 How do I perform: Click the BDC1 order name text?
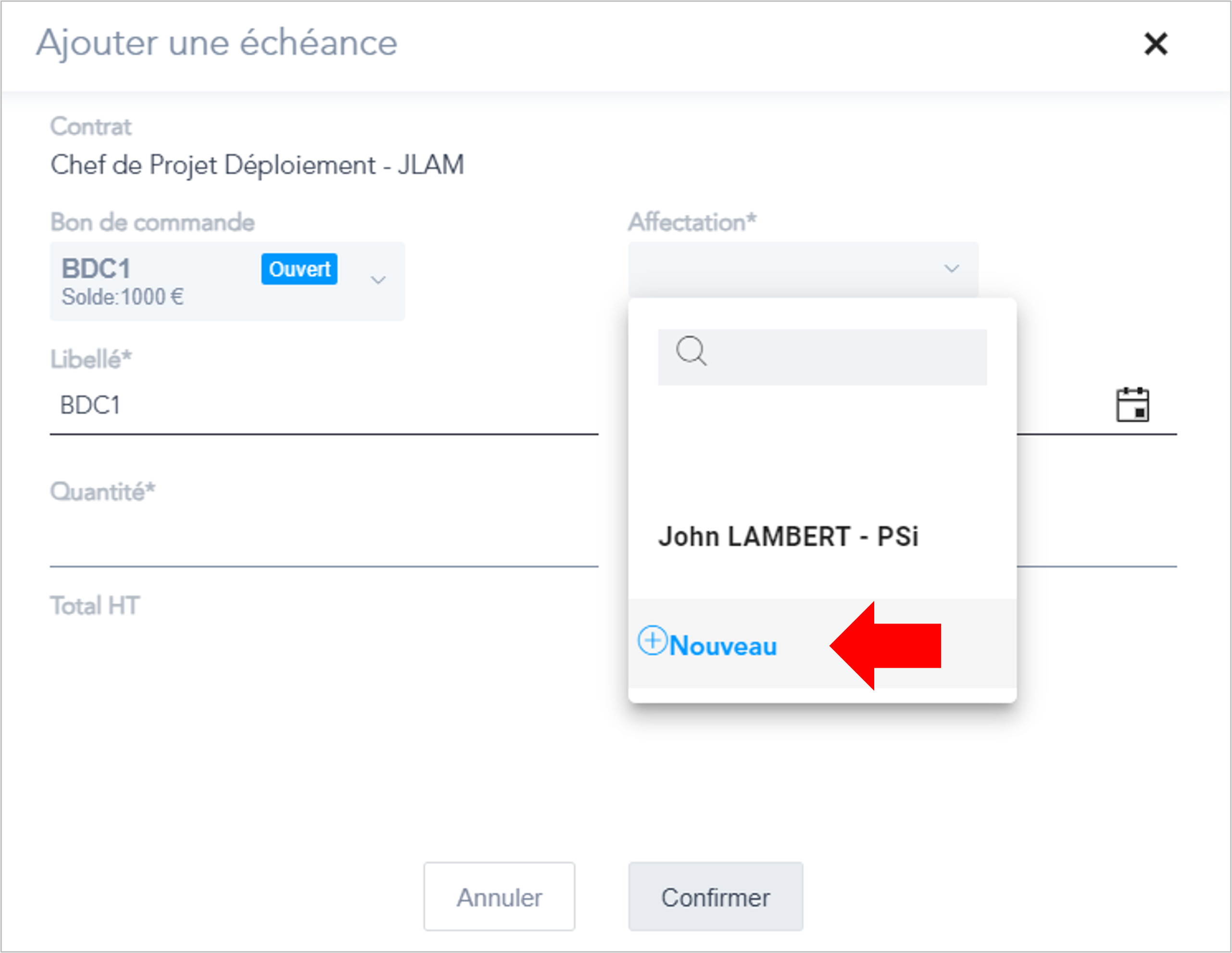(x=96, y=268)
